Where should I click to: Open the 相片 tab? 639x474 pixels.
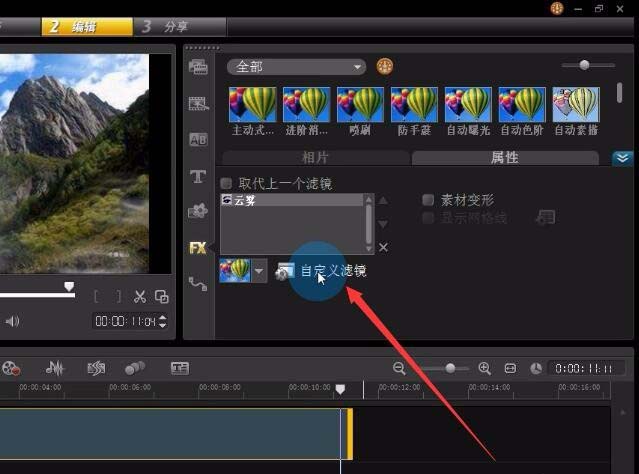[x=315, y=158]
